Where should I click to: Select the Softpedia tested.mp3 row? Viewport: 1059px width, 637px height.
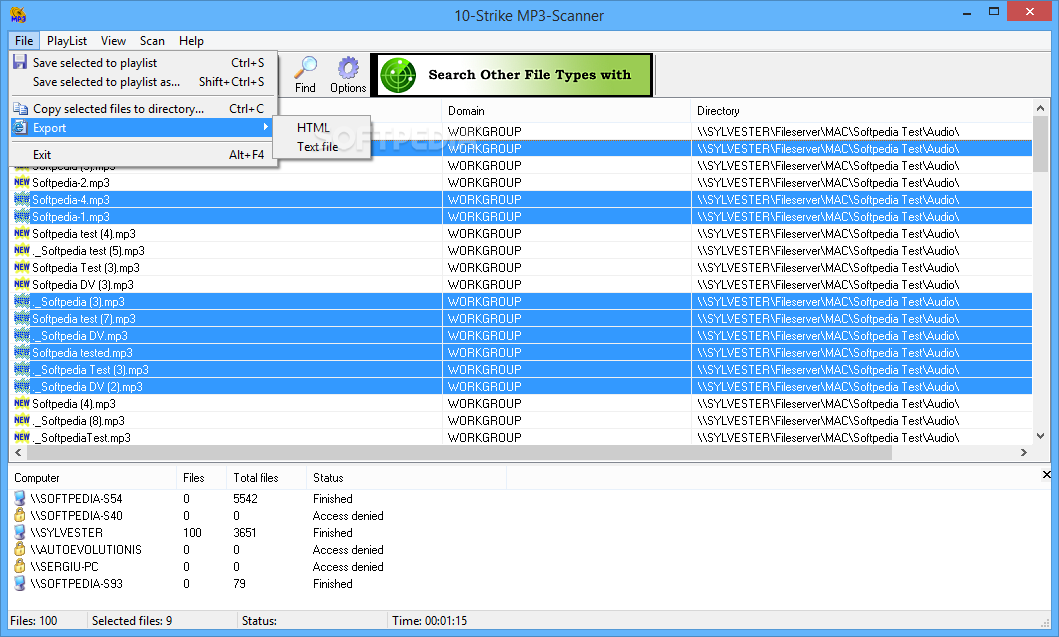(x=521, y=353)
